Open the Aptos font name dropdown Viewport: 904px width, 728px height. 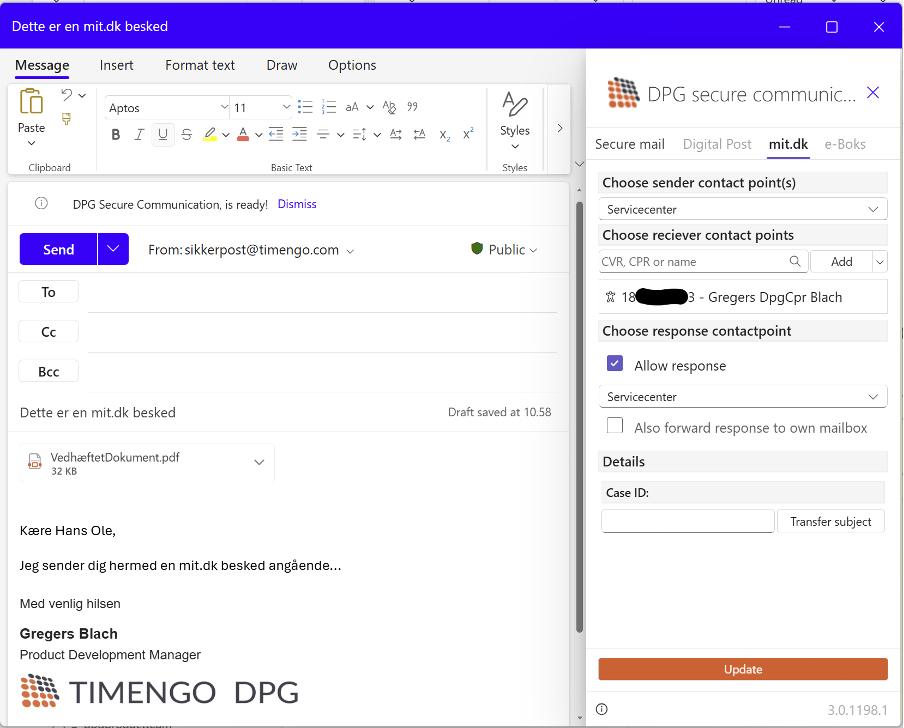coord(224,107)
